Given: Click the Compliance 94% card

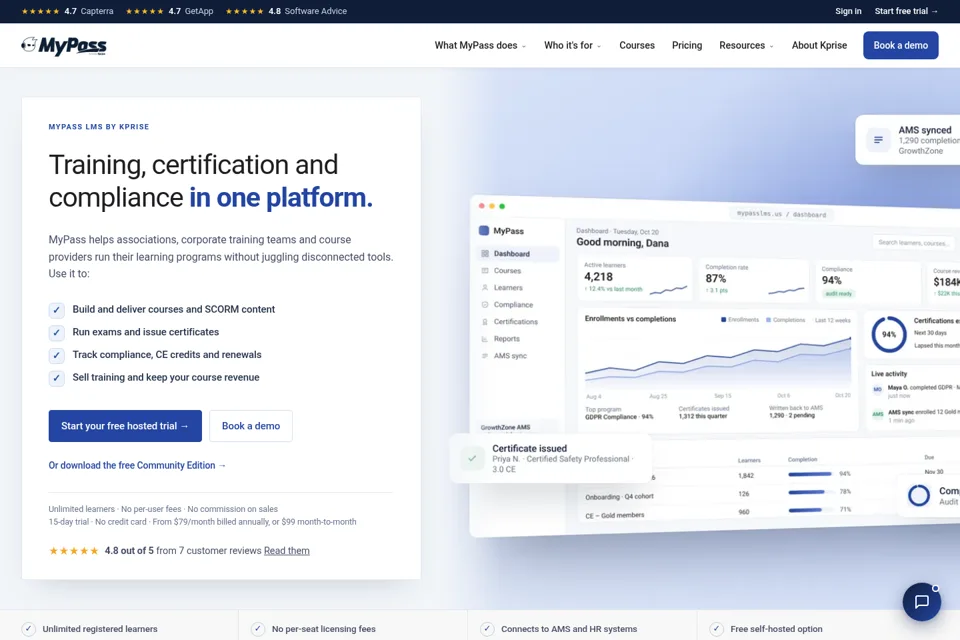Looking at the screenshot, I should coord(868,282).
